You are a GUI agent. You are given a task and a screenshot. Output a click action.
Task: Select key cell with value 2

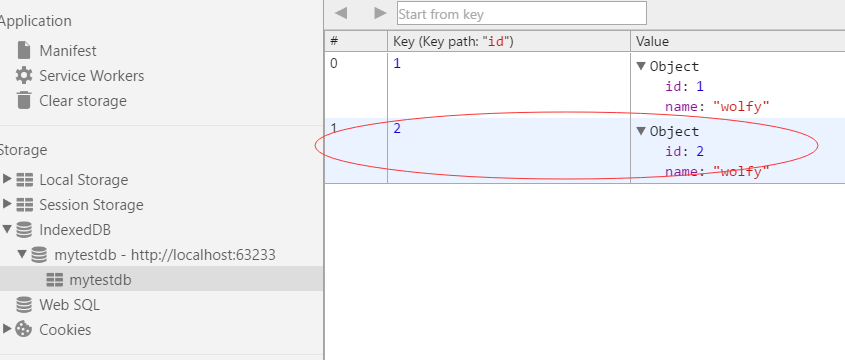[509, 150]
